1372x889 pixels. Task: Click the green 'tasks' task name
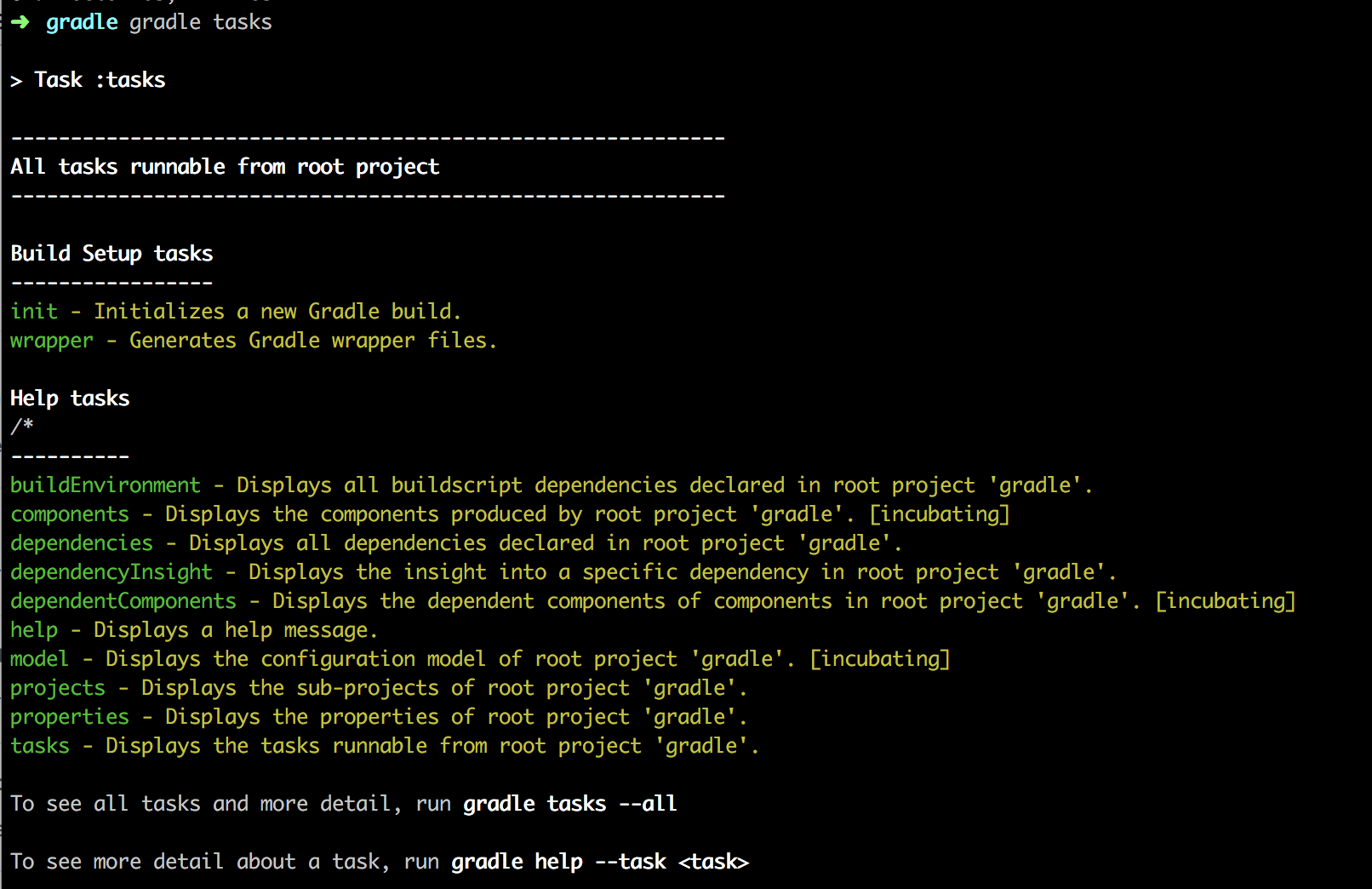[x=40, y=746]
